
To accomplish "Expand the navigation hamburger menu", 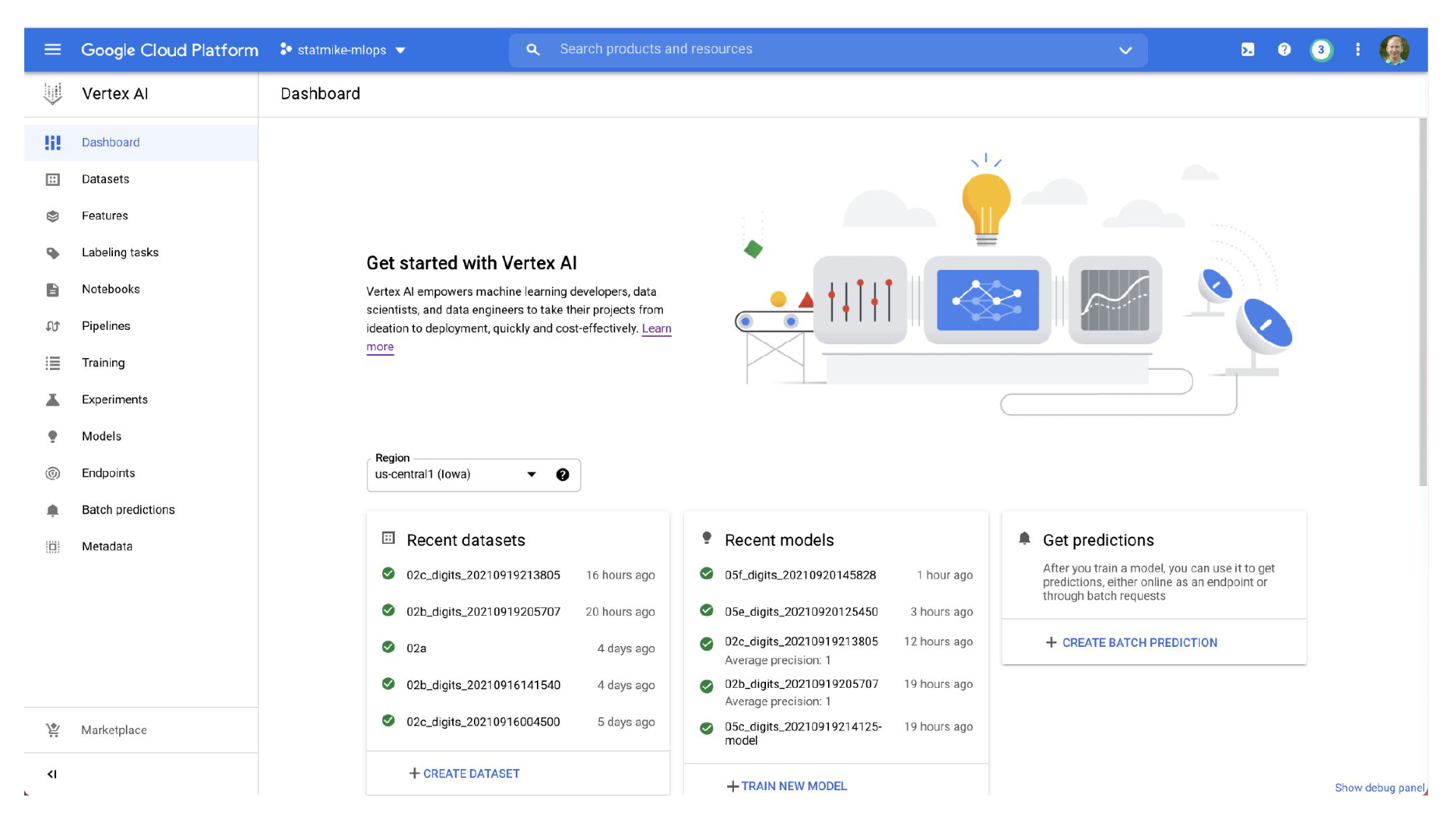I will coord(53,49).
